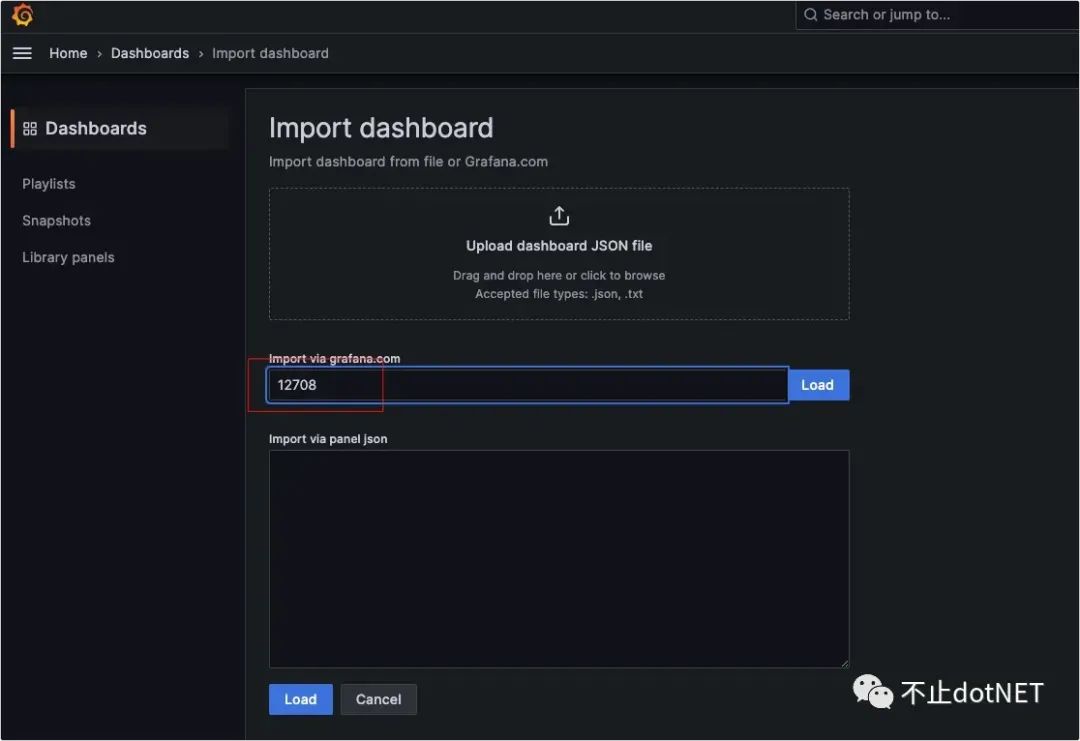Click the Grafana logo icon
This screenshot has width=1080, height=741.
point(22,15)
